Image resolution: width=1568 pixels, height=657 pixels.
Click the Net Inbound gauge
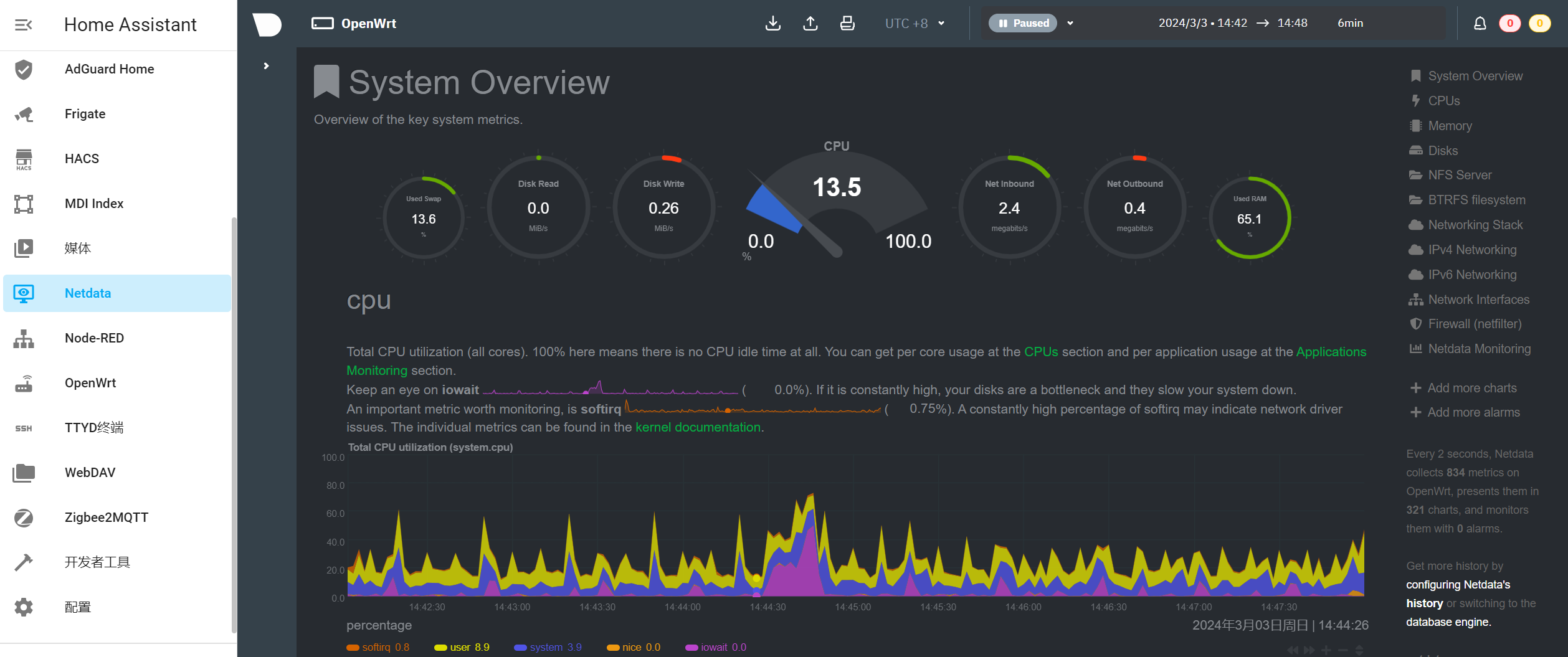click(1009, 207)
